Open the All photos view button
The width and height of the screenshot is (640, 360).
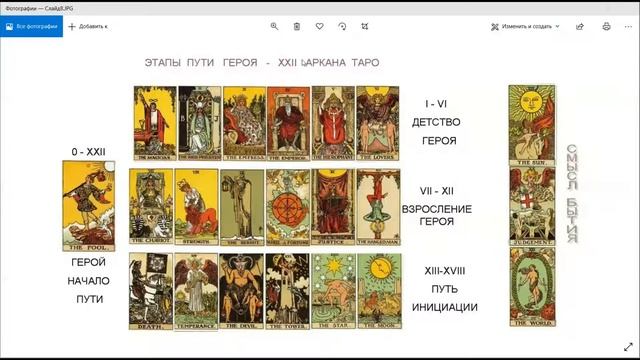tap(31, 27)
